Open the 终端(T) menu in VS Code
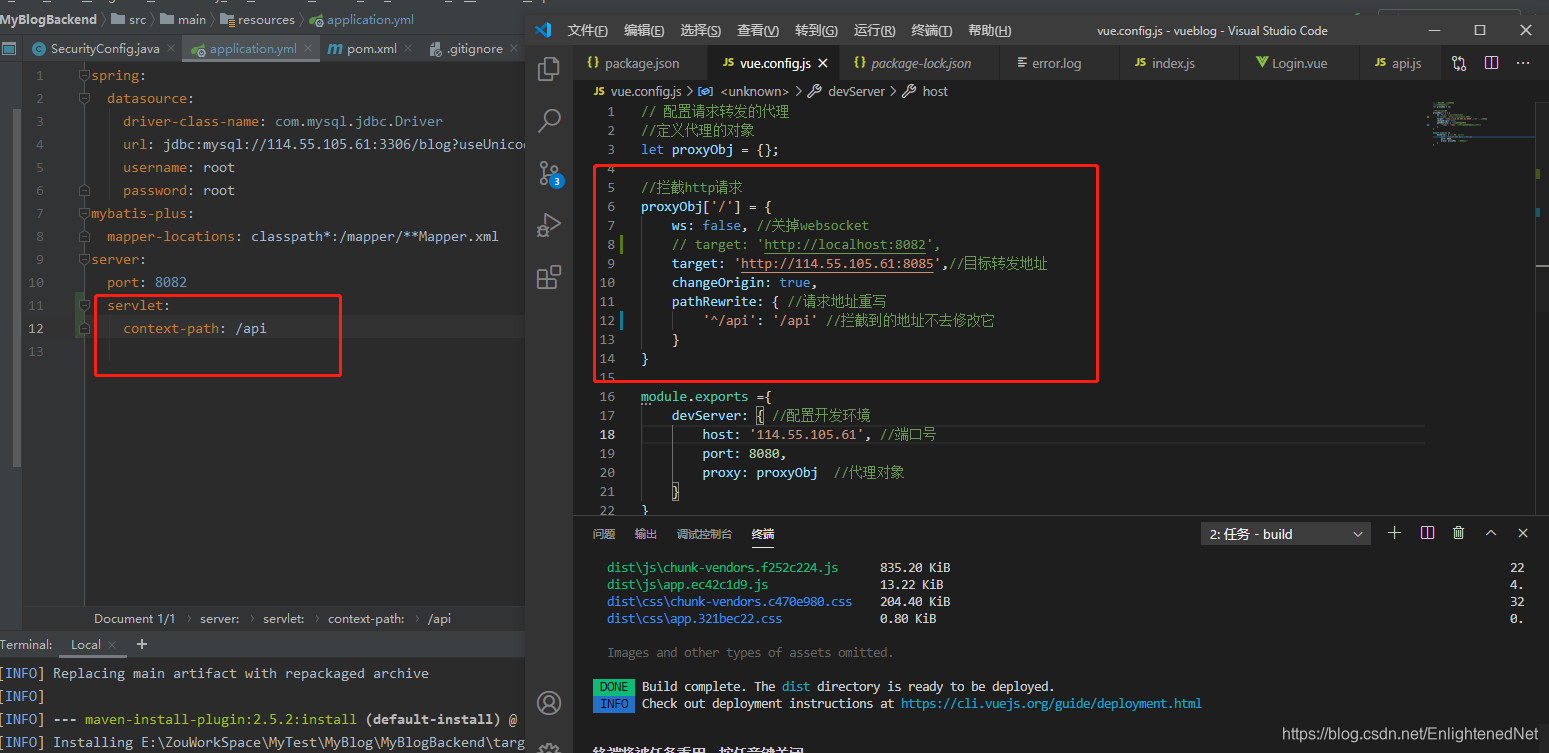 click(932, 31)
